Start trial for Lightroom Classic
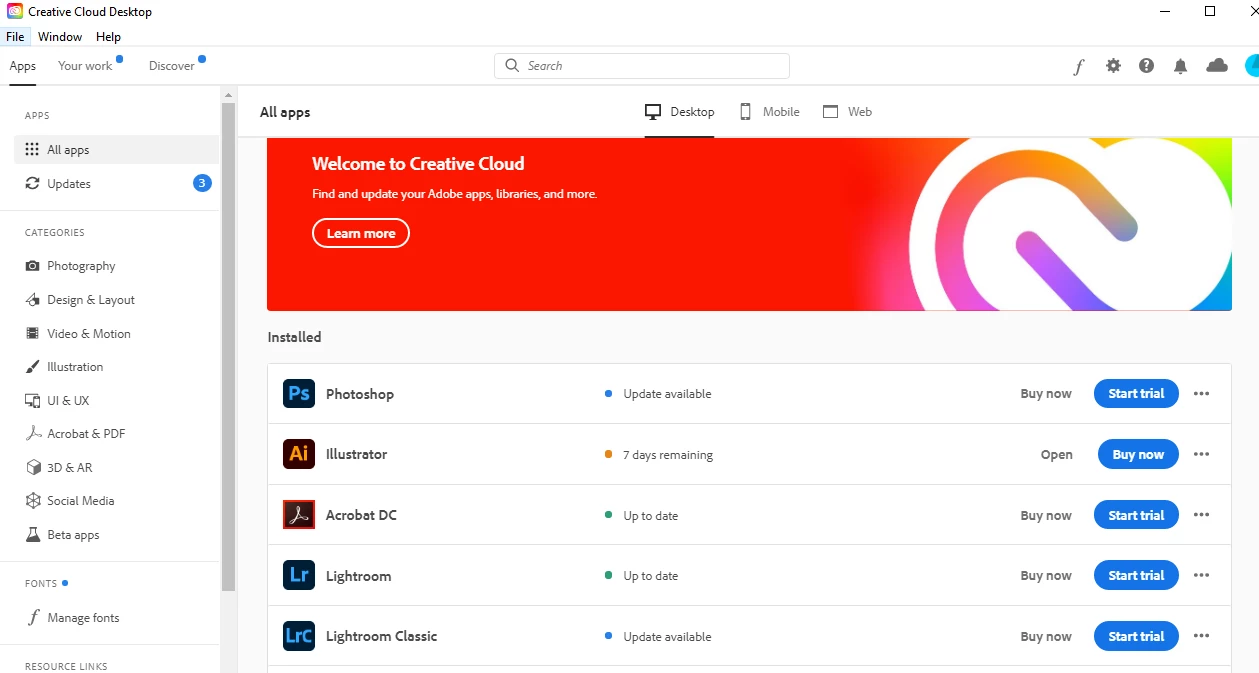 (x=1136, y=636)
